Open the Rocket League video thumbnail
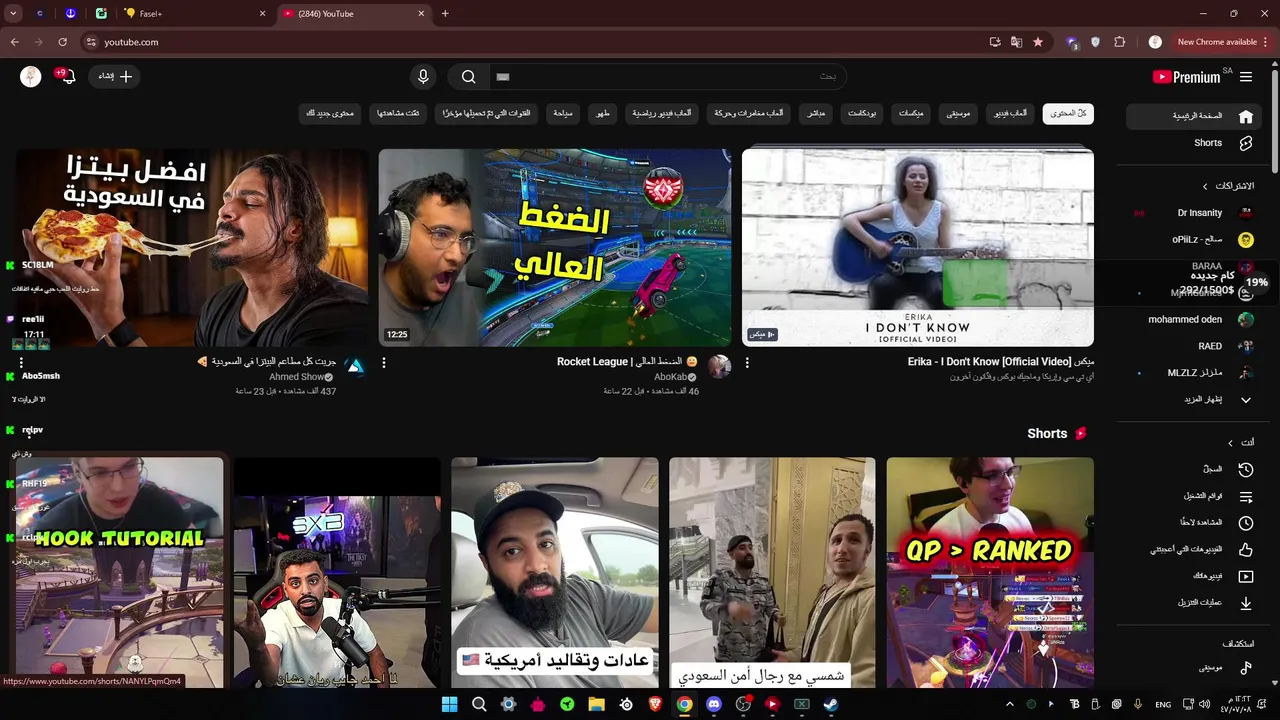Viewport: 1280px width, 720px height. click(x=555, y=247)
